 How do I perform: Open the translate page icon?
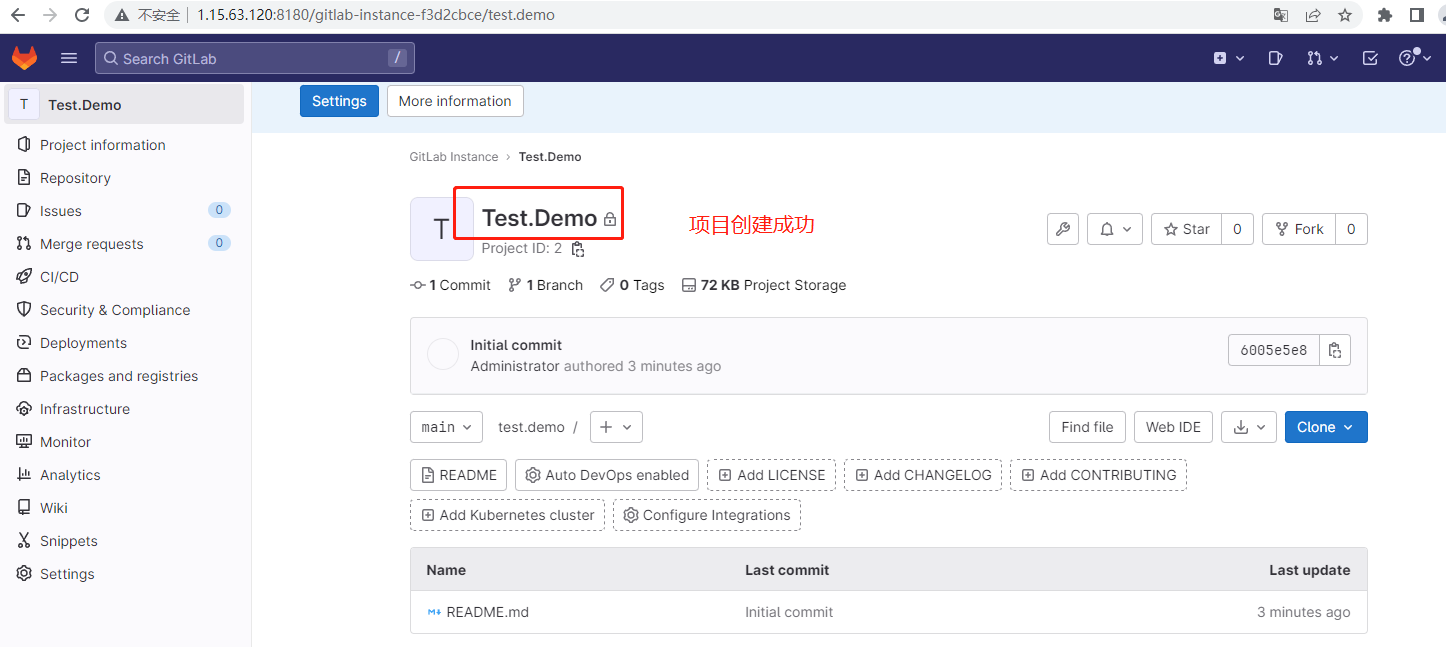(1281, 15)
